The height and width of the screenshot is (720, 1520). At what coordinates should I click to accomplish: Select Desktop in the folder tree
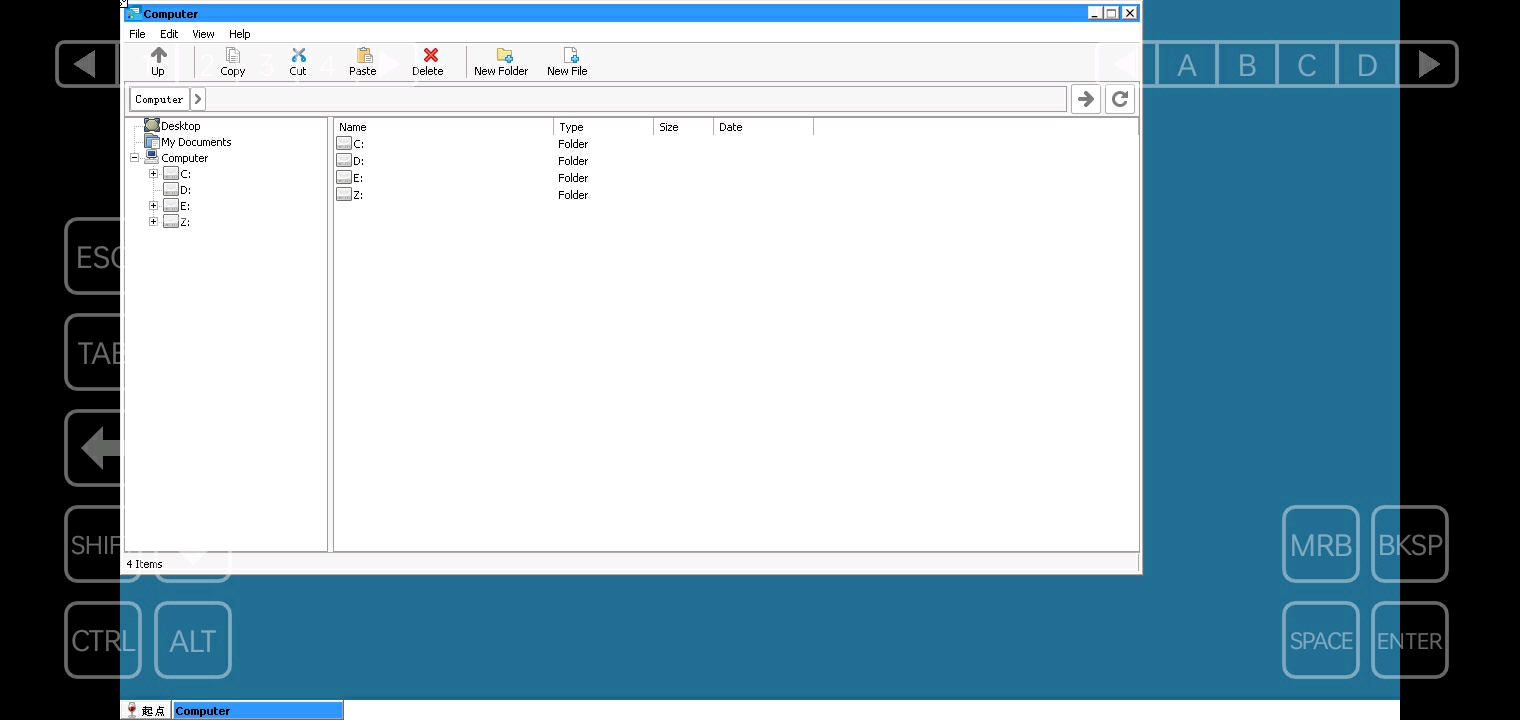(x=180, y=126)
